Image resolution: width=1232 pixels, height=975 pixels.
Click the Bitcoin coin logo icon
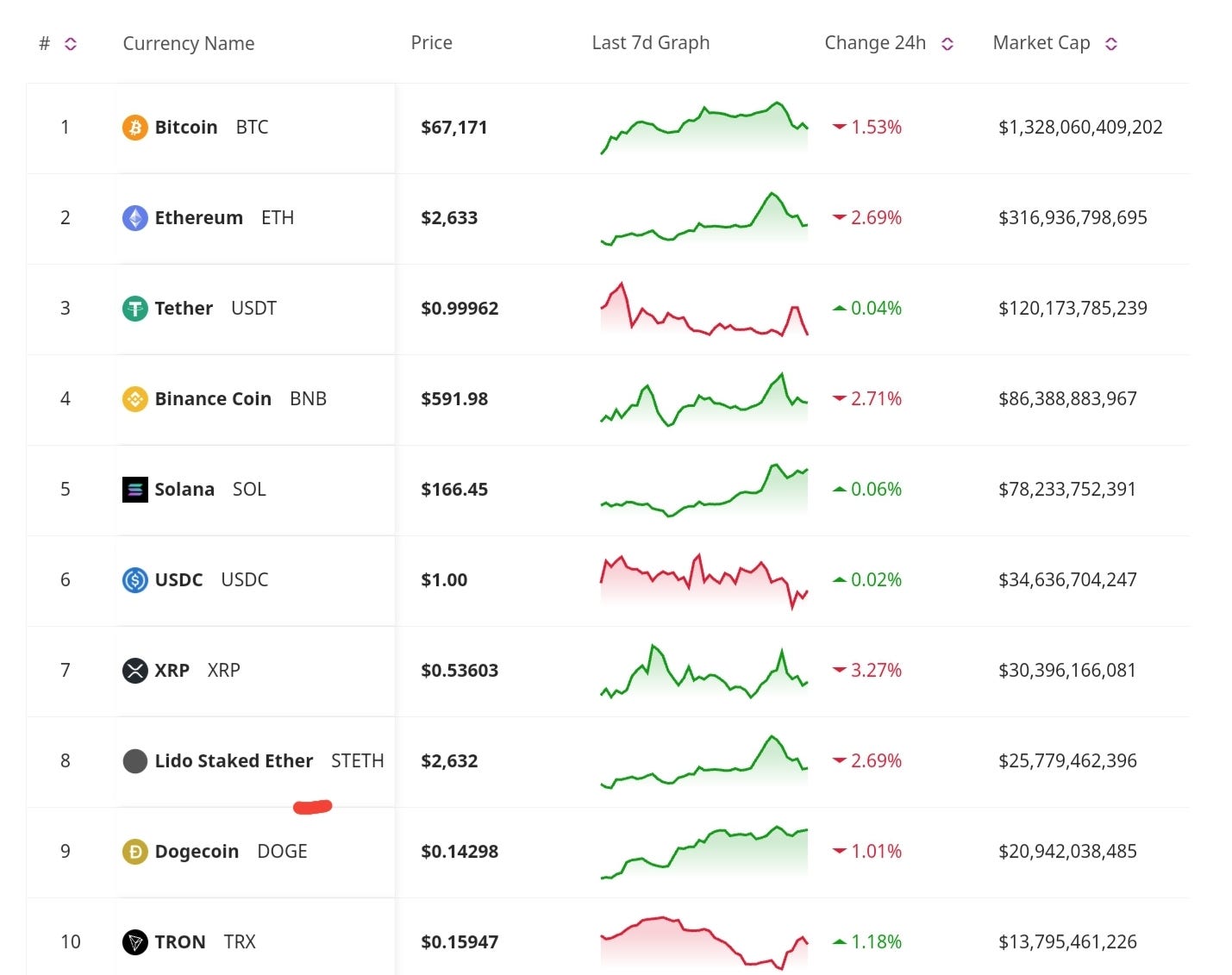tap(134, 128)
